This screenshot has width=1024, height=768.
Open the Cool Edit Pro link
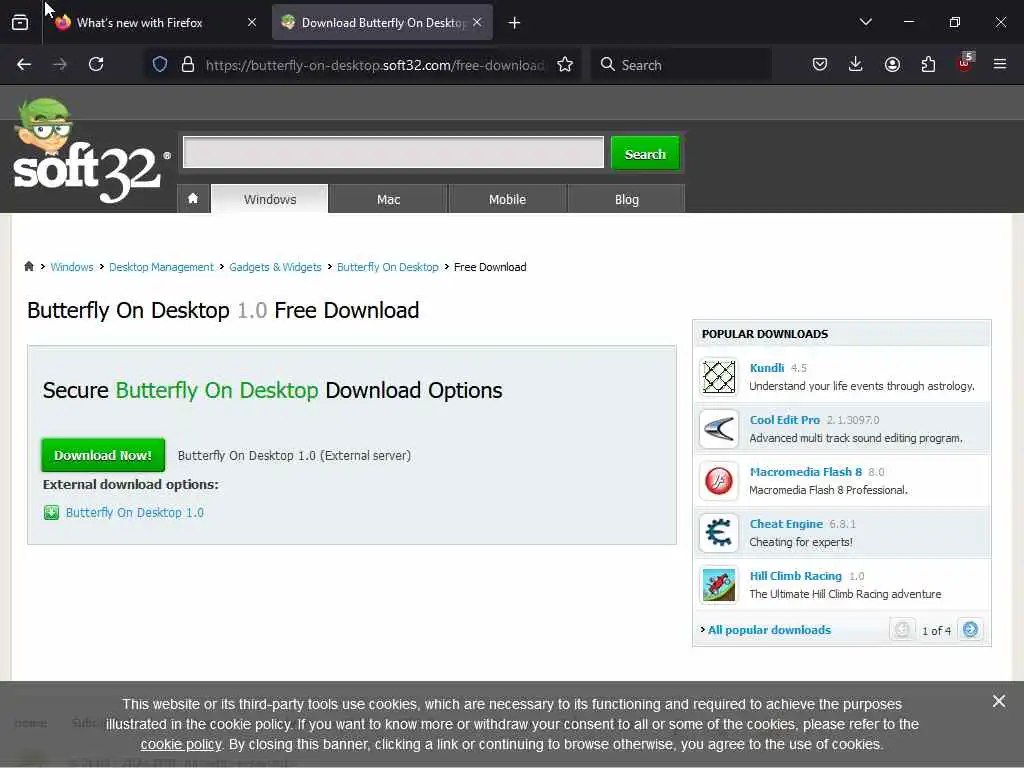pos(785,420)
